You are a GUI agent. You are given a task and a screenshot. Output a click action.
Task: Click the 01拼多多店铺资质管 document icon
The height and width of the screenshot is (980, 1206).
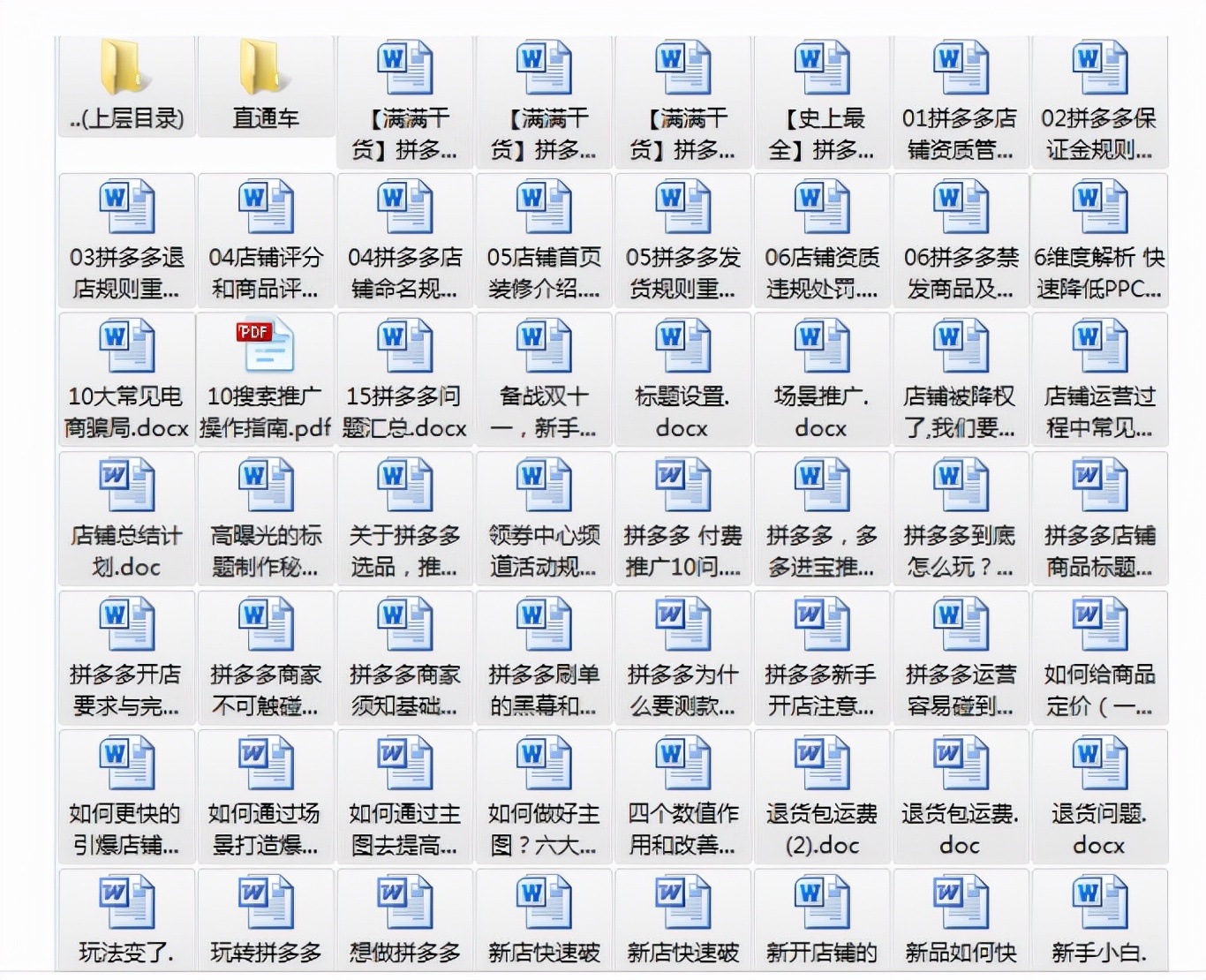coord(961,67)
